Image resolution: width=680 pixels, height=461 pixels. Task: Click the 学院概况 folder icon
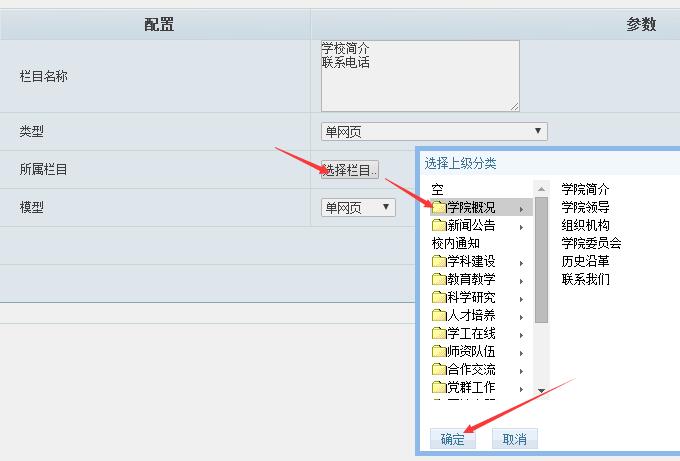click(x=439, y=207)
